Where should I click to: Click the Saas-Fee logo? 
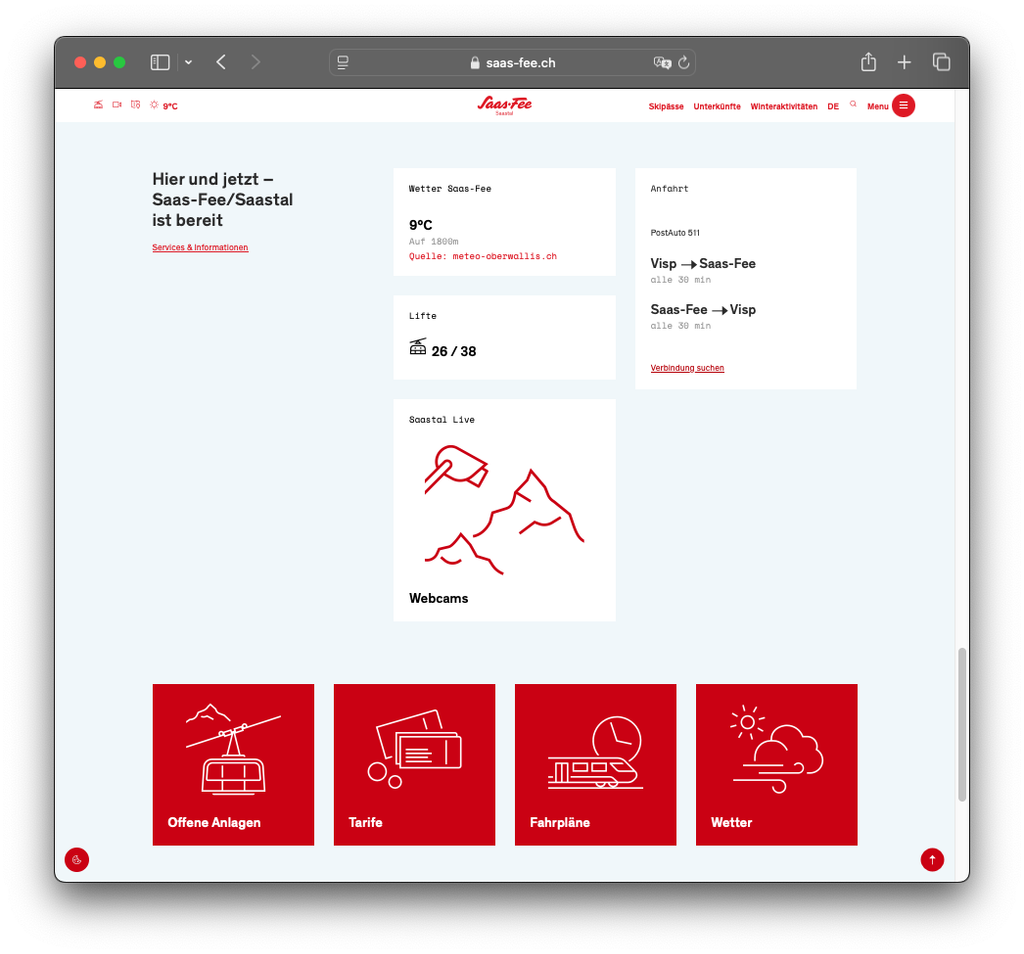(x=504, y=105)
